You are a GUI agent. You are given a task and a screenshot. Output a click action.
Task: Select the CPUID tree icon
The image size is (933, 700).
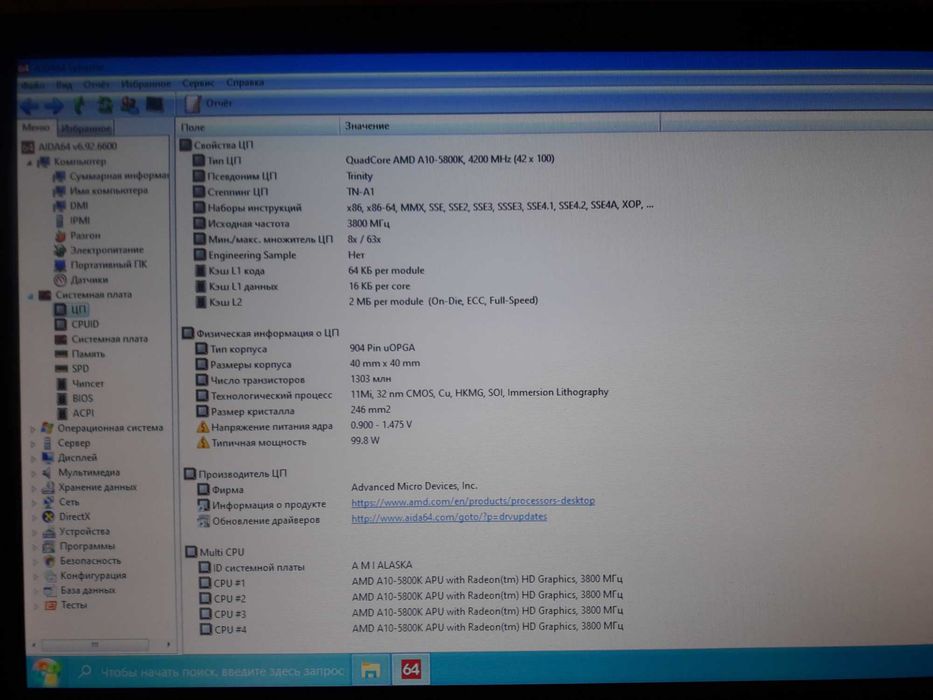(61, 324)
